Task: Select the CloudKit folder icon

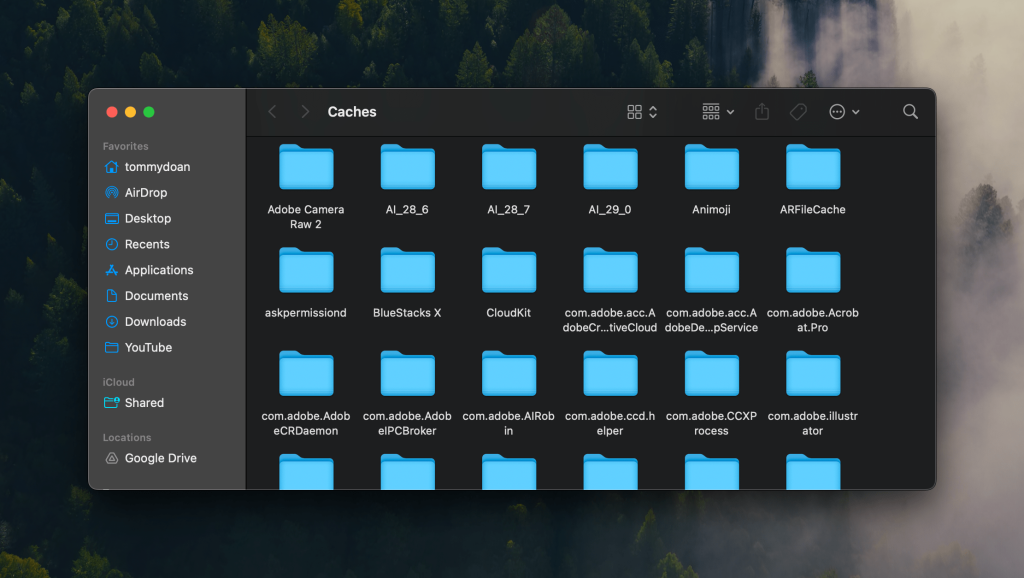Action: pos(509,271)
